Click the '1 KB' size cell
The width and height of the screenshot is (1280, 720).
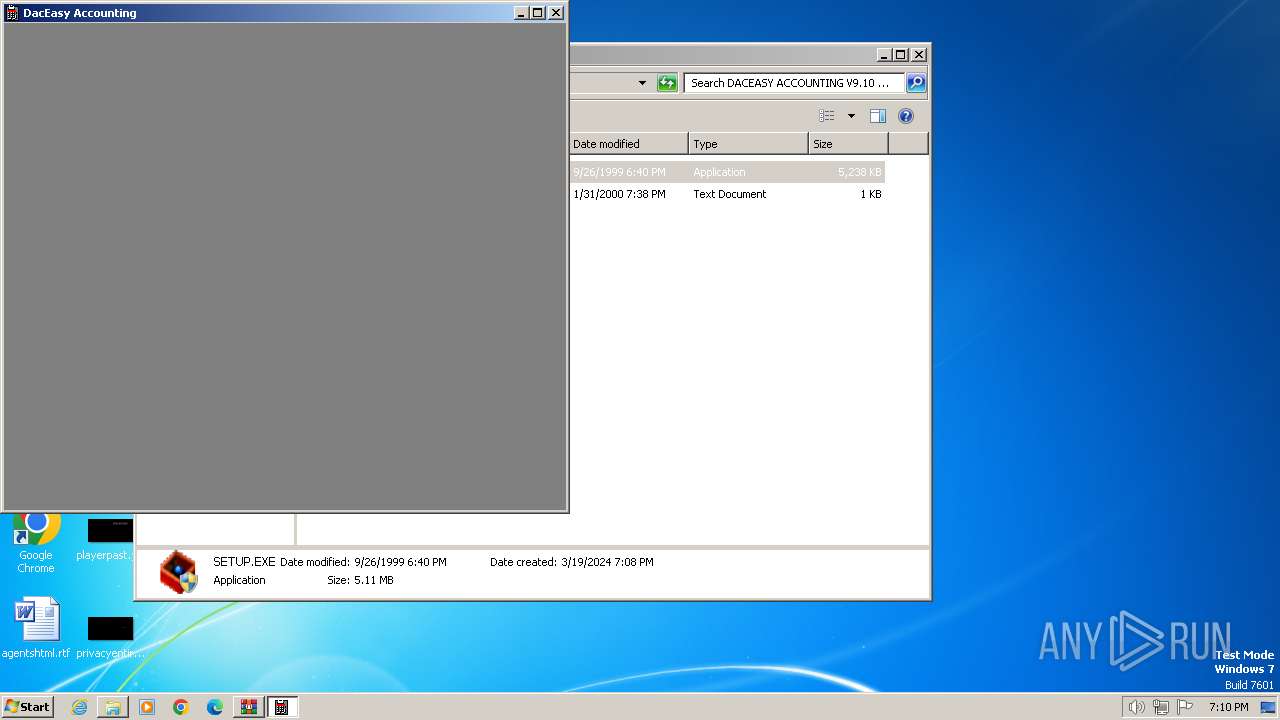(x=871, y=194)
